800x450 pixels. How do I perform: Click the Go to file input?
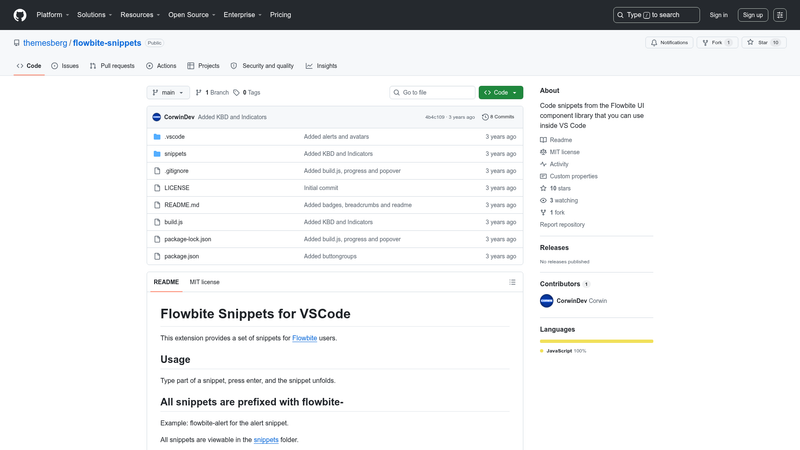pos(432,92)
